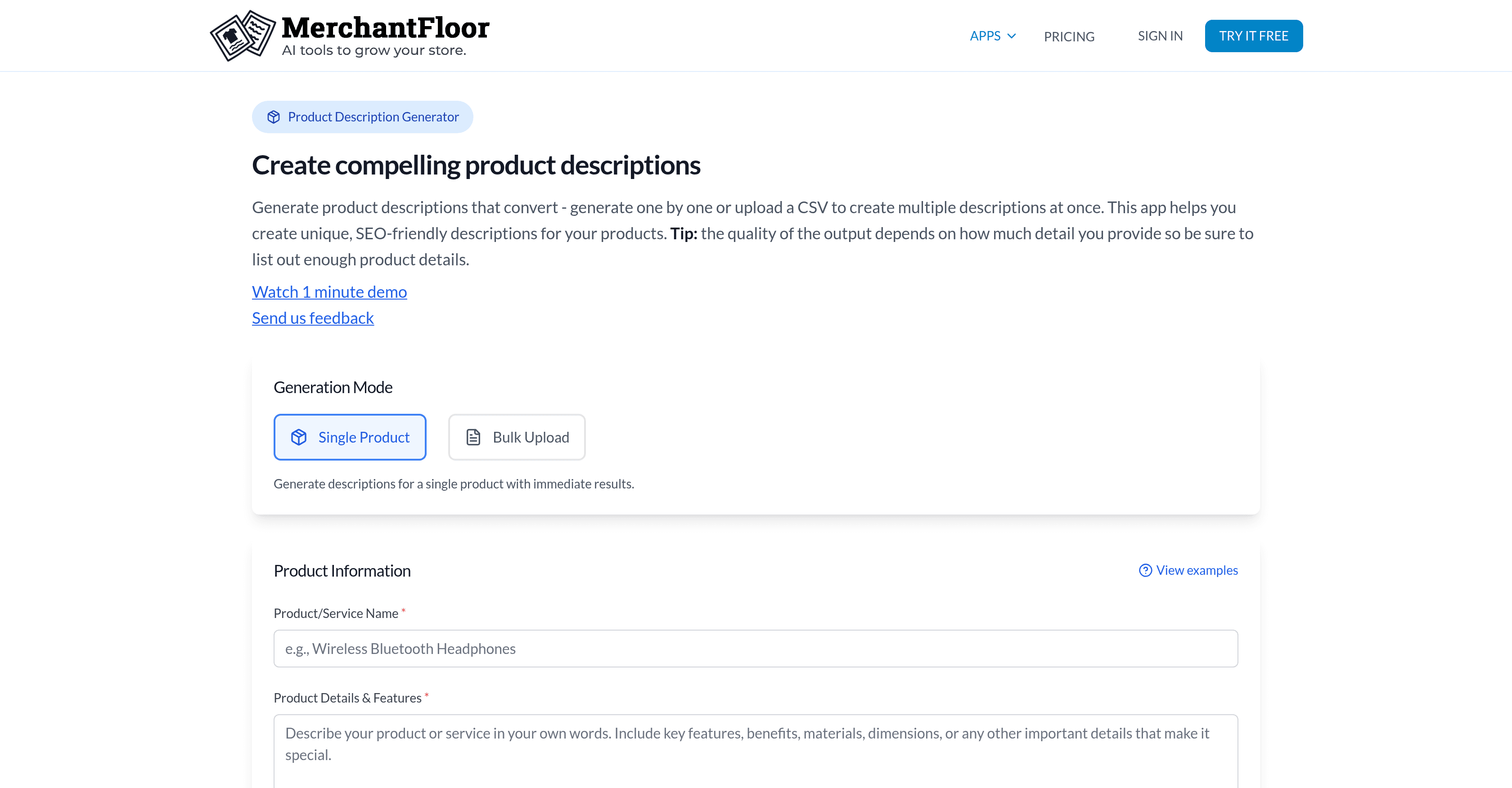The height and width of the screenshot is (788, 1512).
Task: Click SIGN IN in the navigation
Action: point(1160,36)
